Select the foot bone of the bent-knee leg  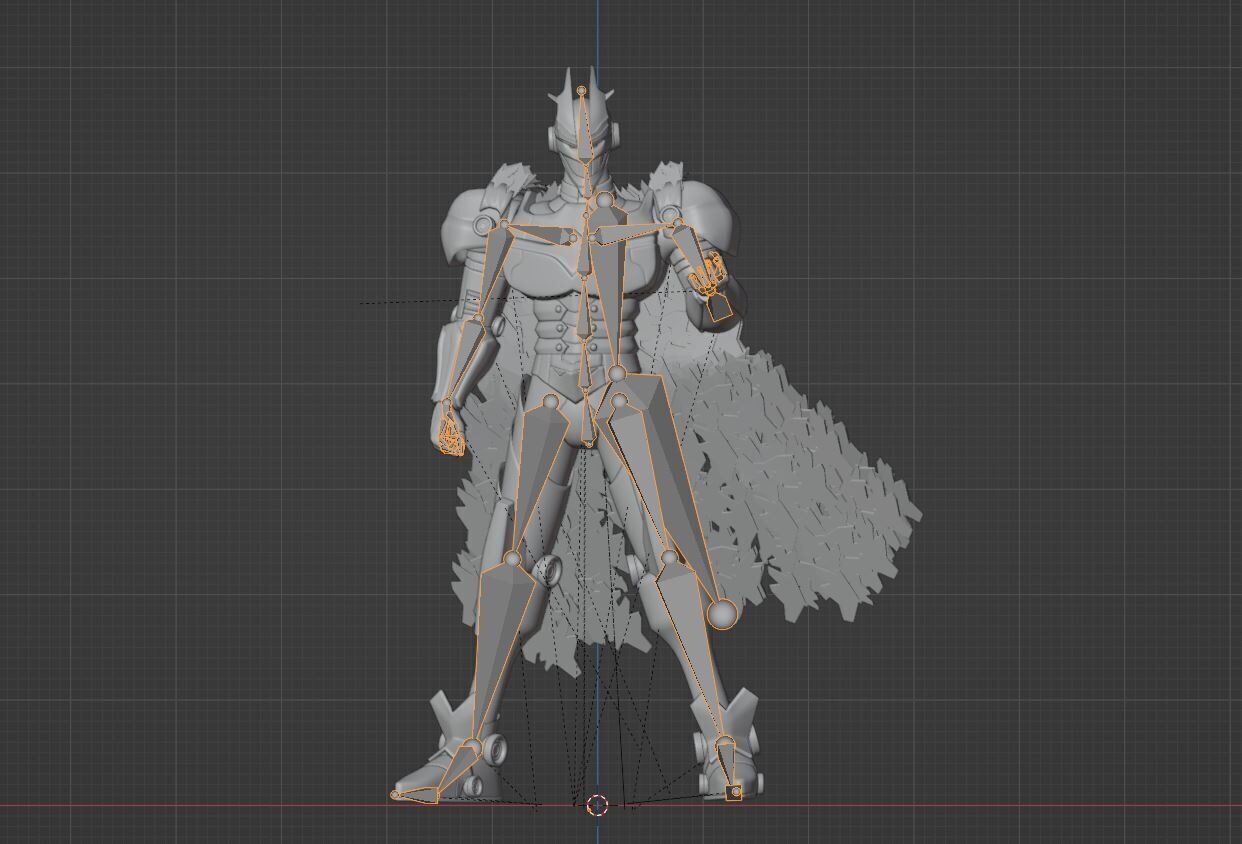(x=457, y=768)
